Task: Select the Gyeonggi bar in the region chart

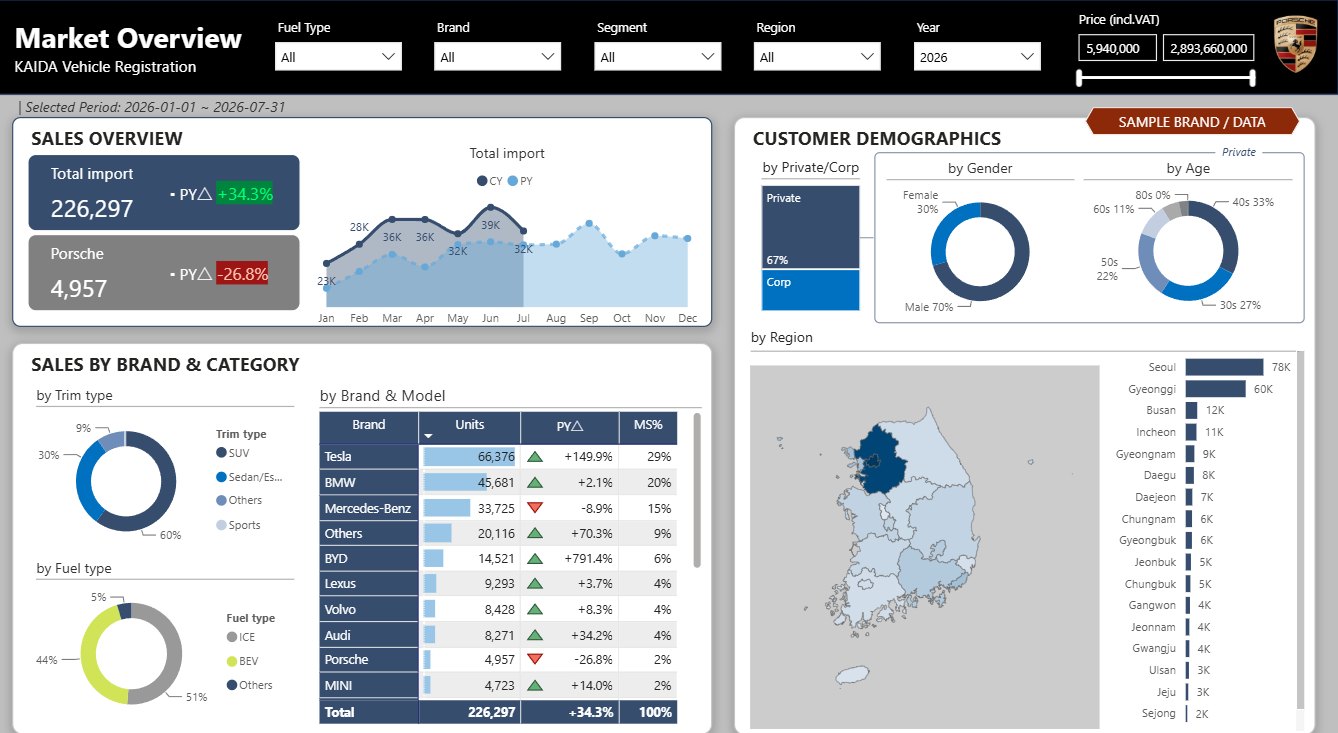Action: pyautogui.click(x=1216, y=388)
